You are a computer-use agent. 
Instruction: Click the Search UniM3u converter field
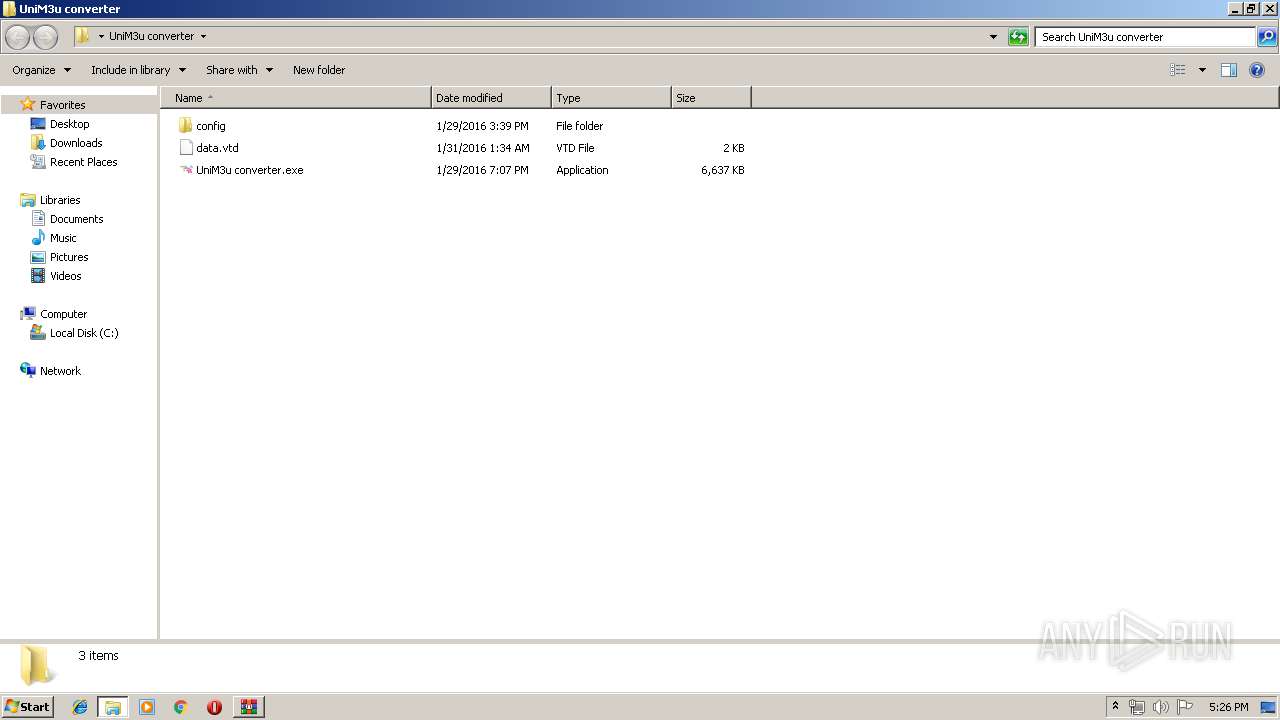[x=1145, y=37]
